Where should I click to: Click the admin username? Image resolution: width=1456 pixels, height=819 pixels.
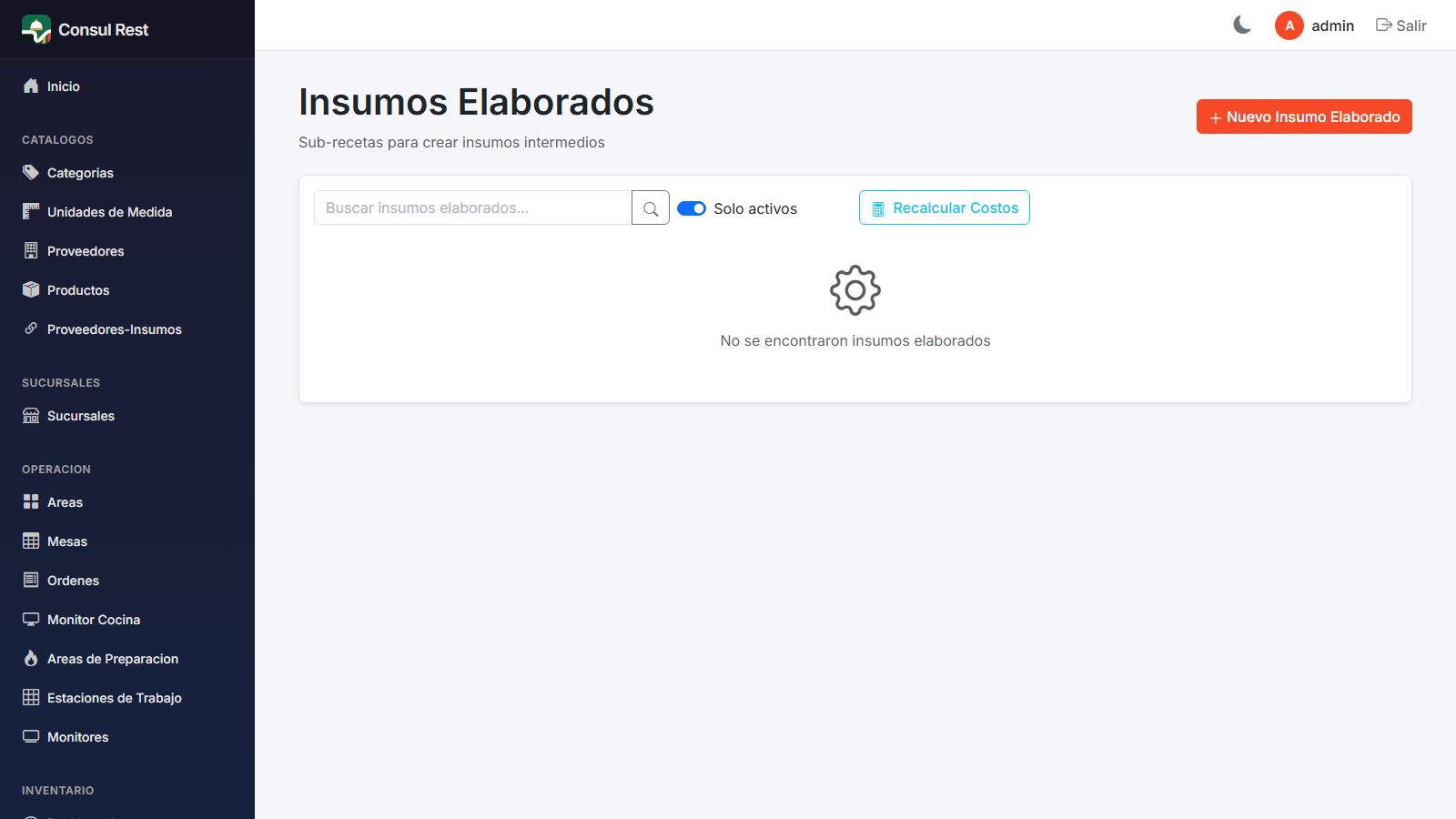1333,25
